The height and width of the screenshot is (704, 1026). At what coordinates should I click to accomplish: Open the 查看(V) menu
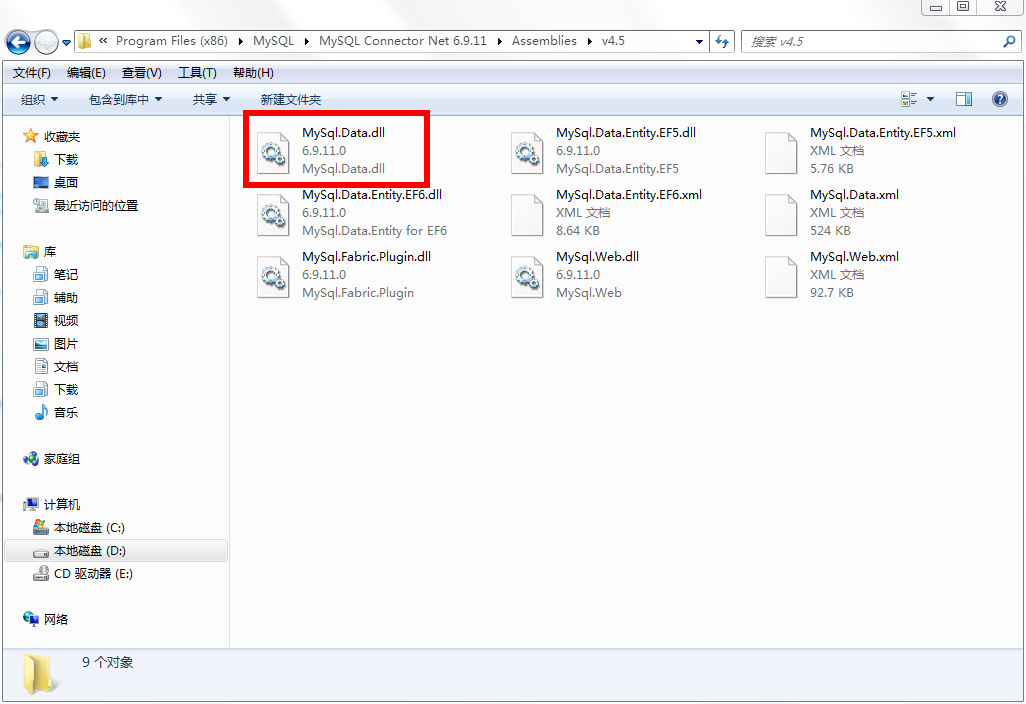141,73
